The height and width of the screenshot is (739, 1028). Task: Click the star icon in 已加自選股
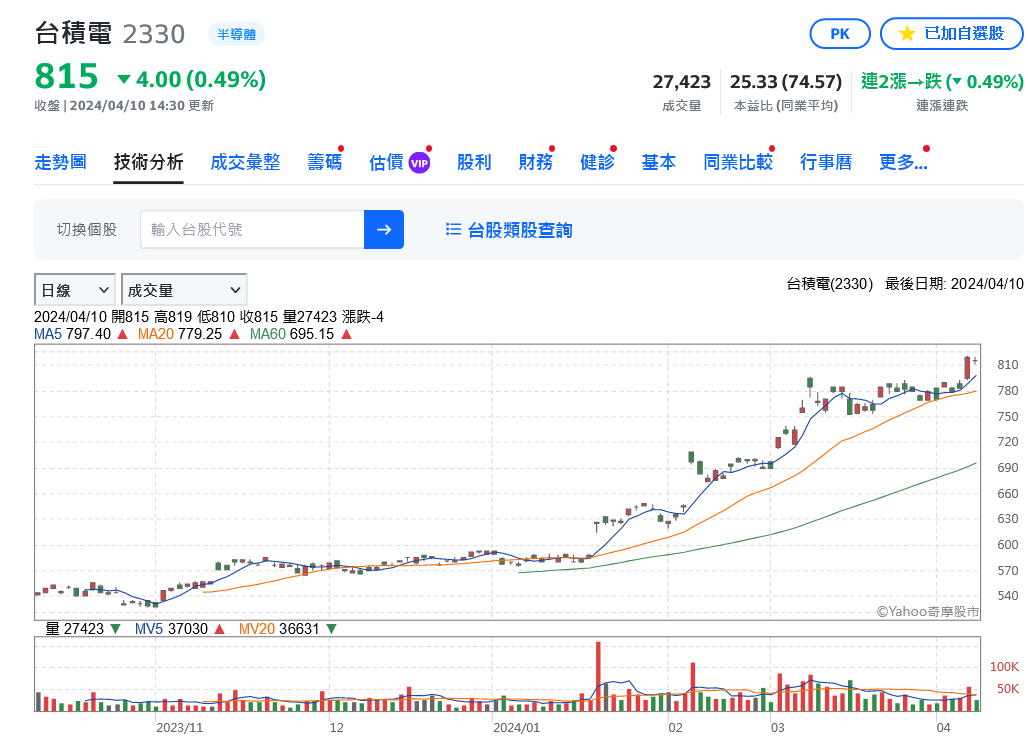pos(907,33)
